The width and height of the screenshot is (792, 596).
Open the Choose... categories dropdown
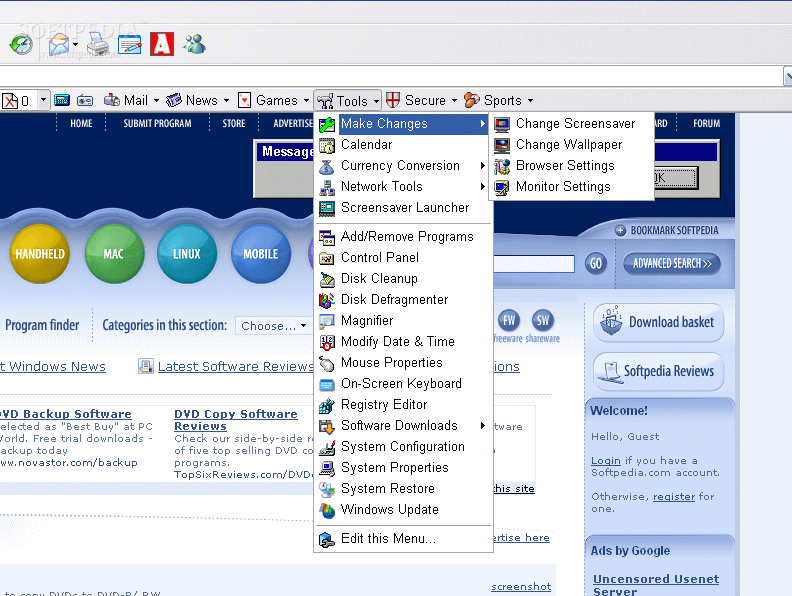pos(274,326)
